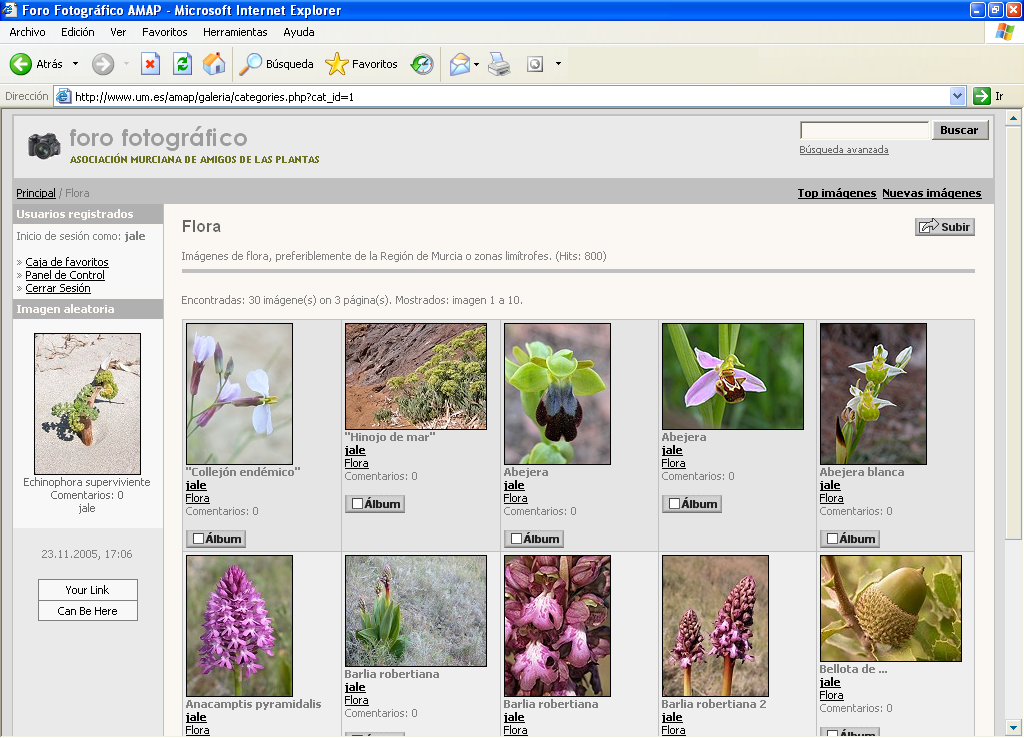Open dropdown arrow next to Atrás
The image size is (1024, 738).
click(75, 64)
